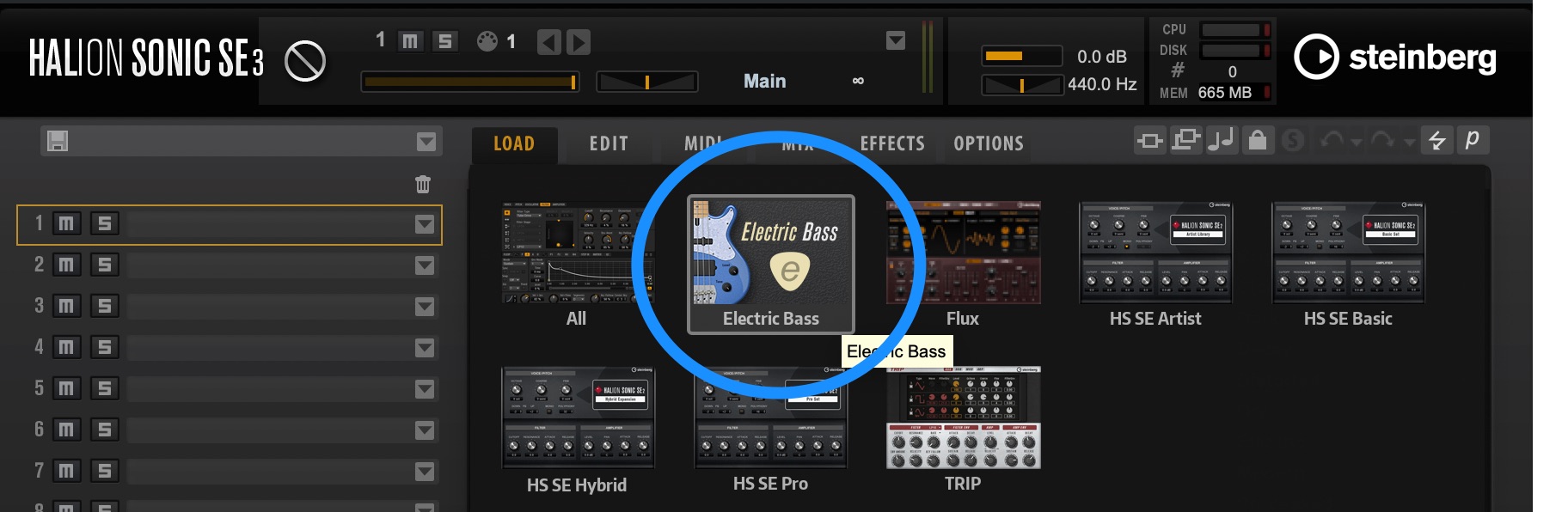Click the global insert bypass toolbar icon
Viewport: 1568px width, 512px height.
click(1149, 140)
